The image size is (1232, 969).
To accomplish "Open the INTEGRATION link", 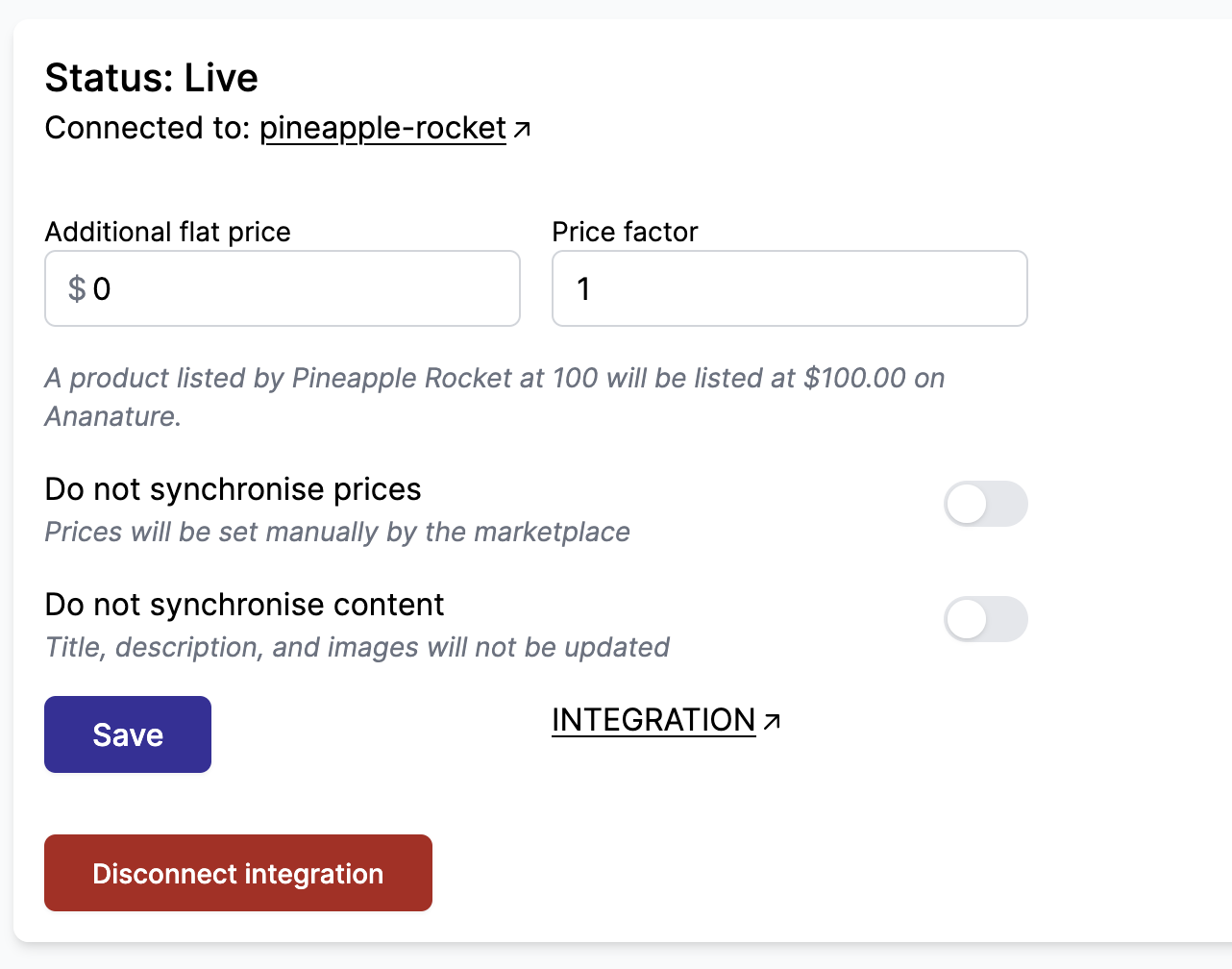I will (x=653, y=719).
